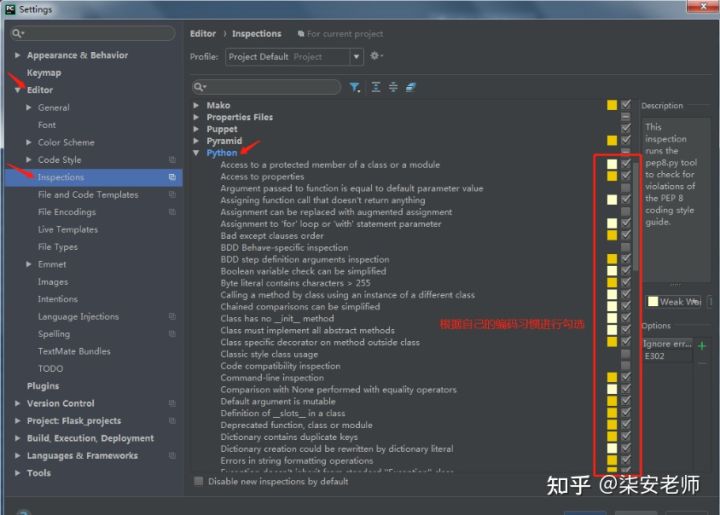
Task: Click the project icon beside Spelling
Action: [x=172, y=334]
